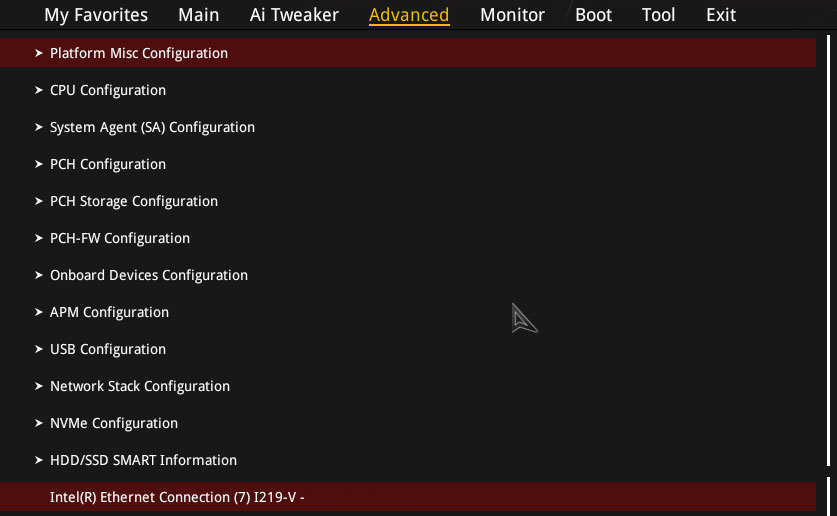Open the Platform Misc Configuration submenu
The width and height of the screenshot is (837, 516).
point(408,53)
